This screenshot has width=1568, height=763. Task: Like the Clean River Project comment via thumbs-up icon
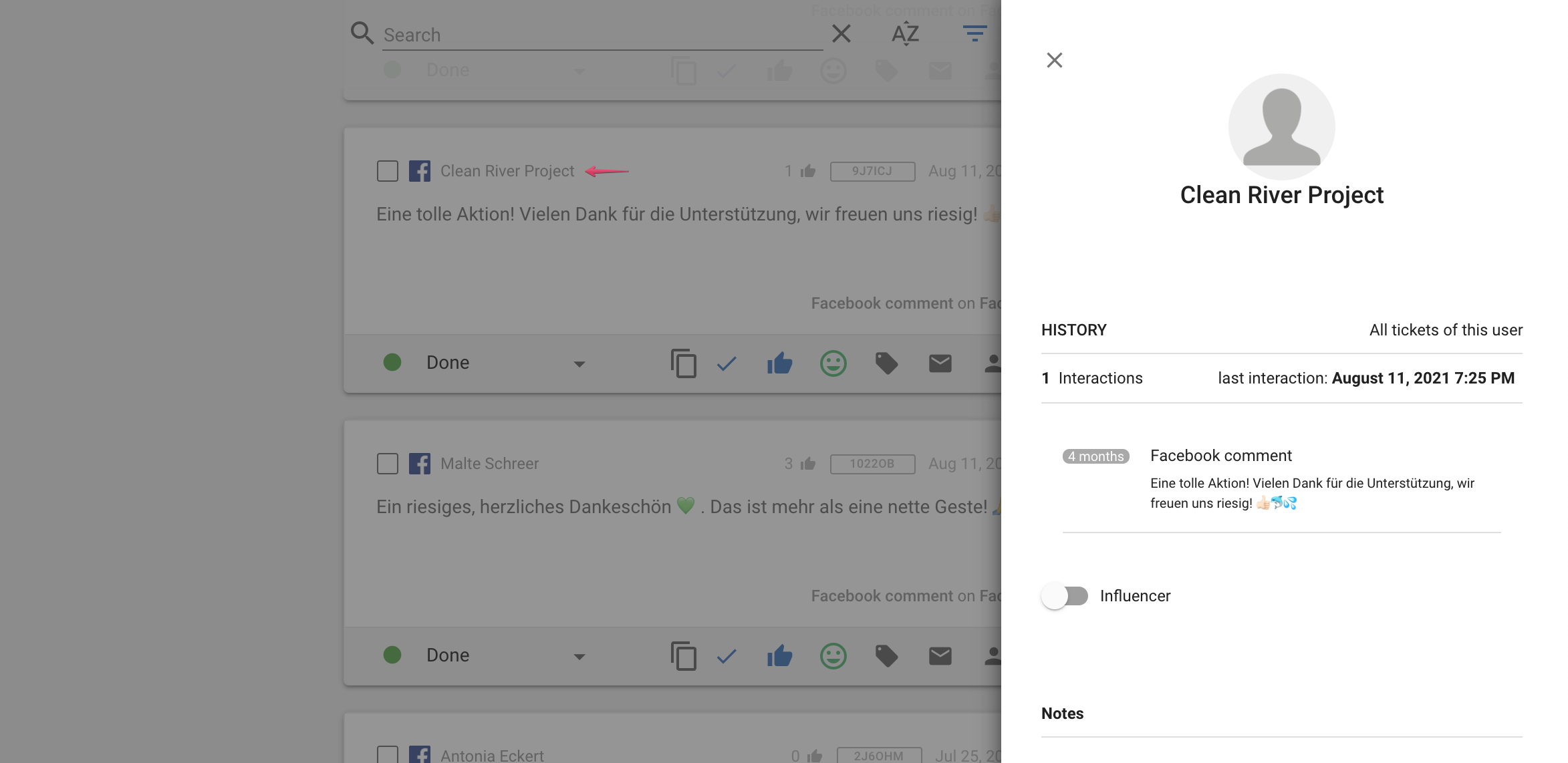[x=779, y=363]
